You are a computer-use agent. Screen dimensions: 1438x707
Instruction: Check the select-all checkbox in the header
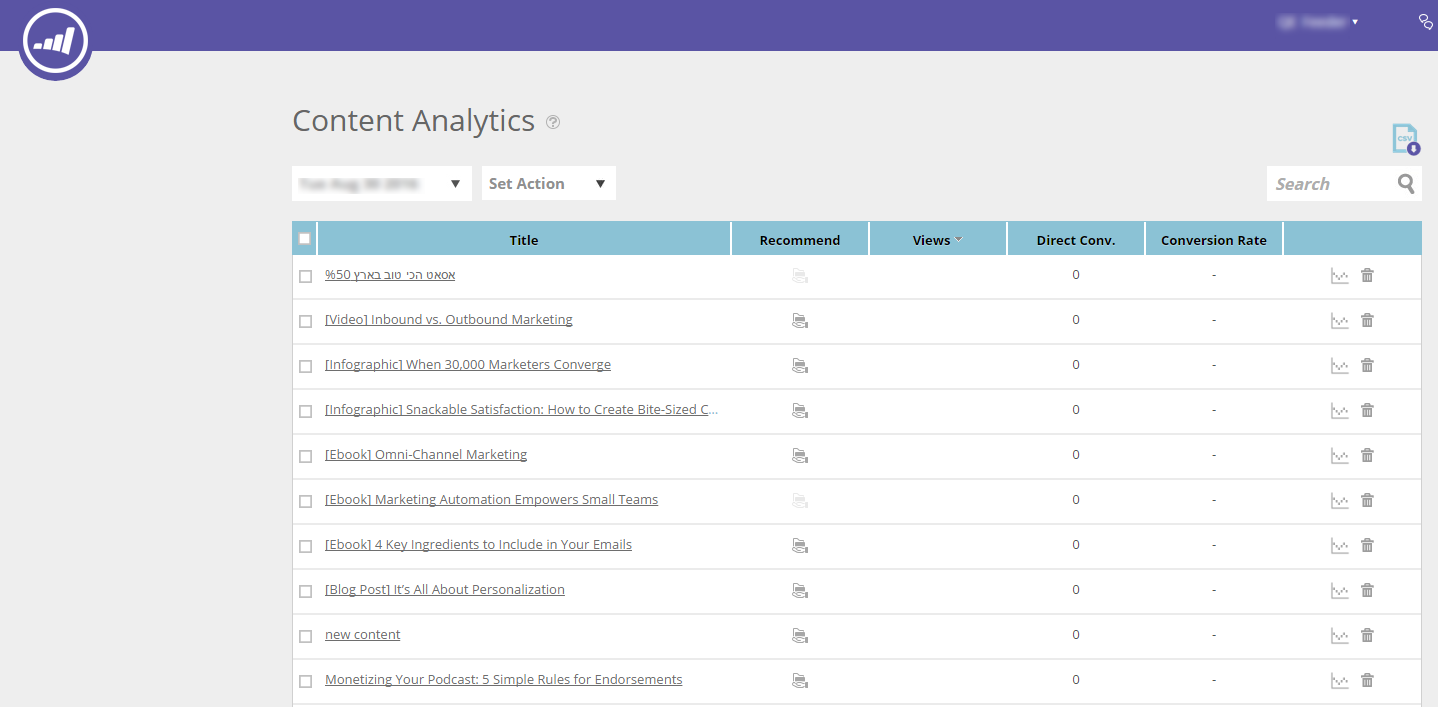pyautogui.click(x=305, y=239)
